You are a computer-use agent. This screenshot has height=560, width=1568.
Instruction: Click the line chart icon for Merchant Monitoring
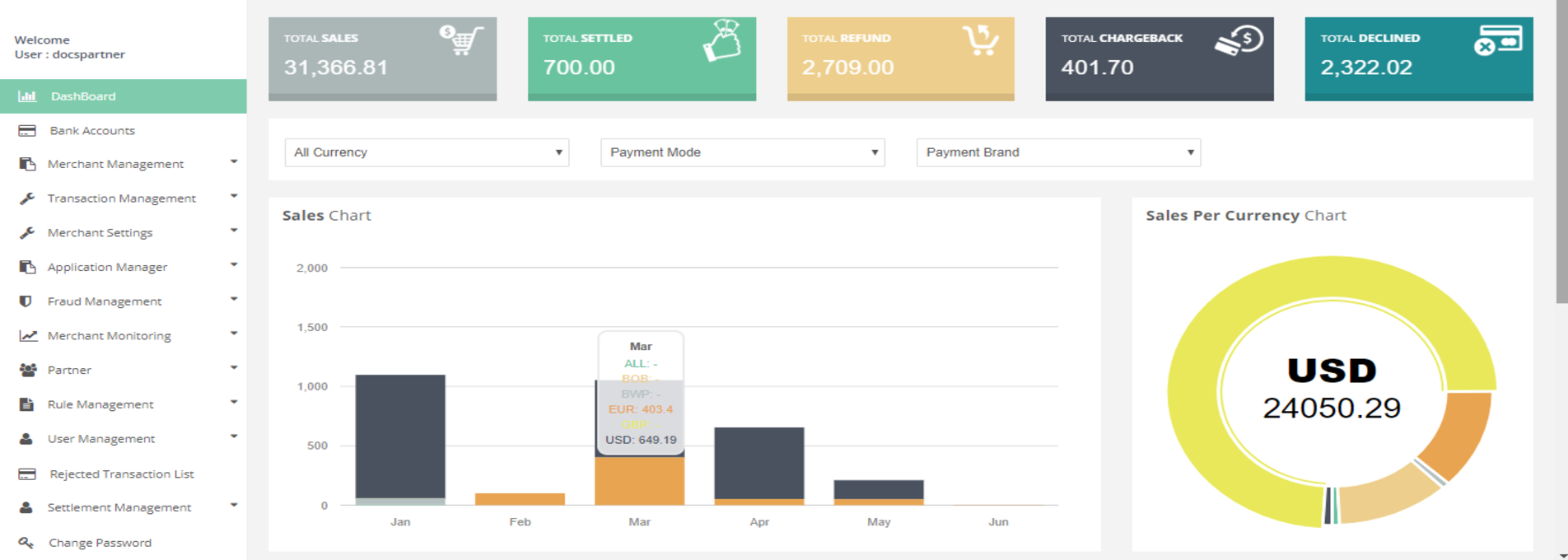point(28,336)
